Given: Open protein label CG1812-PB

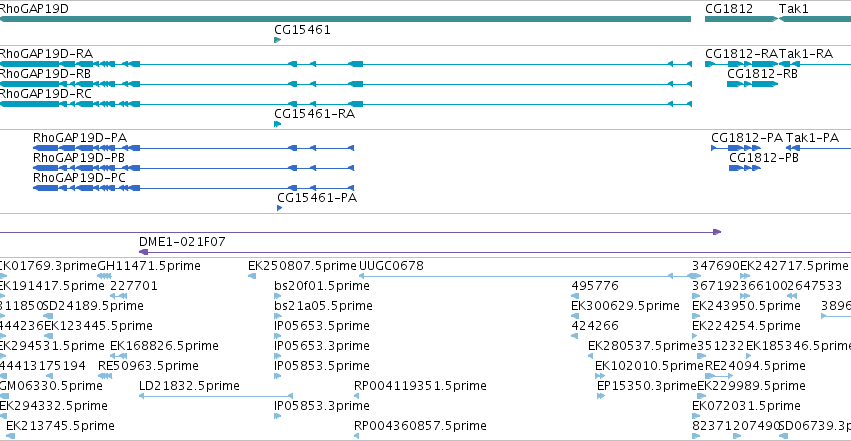Looking at the screenshot, I should coord(764,157).
